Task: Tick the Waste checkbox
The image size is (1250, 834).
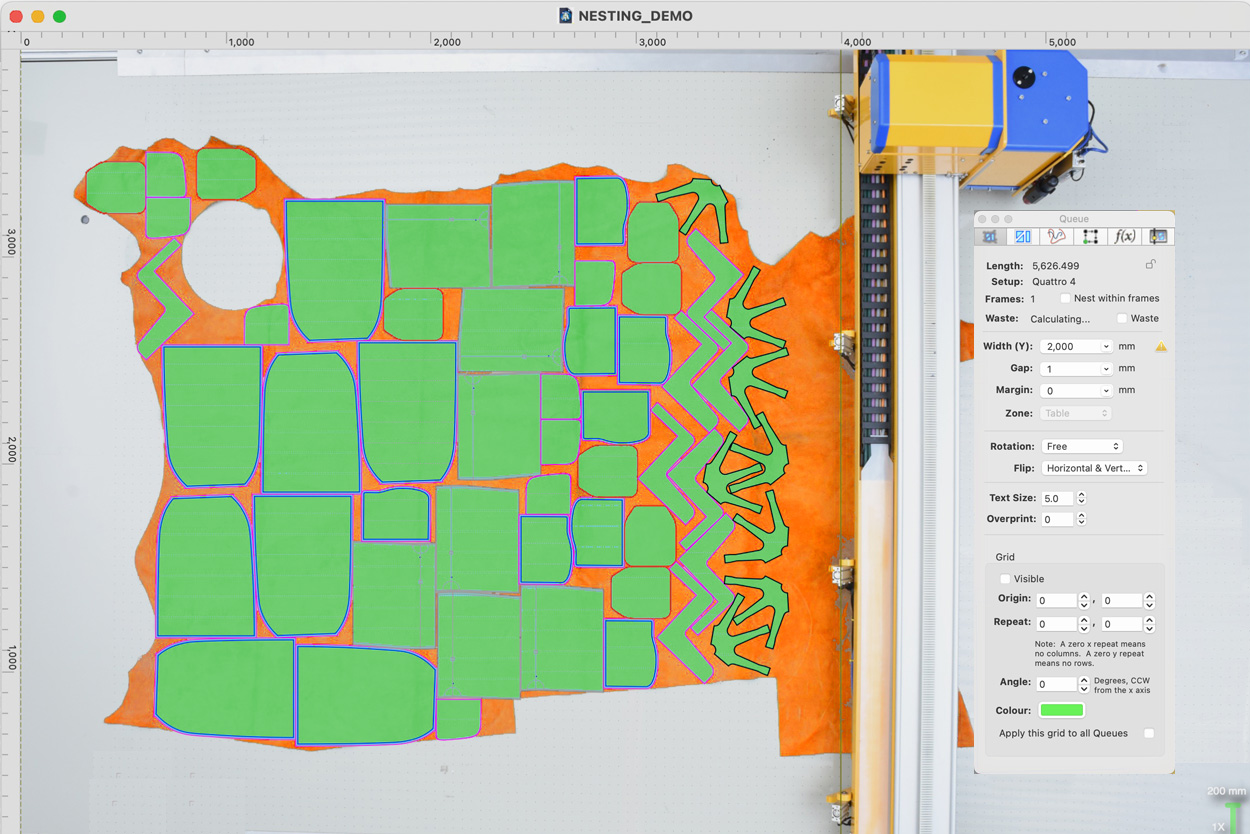Action: pos(1122,319)
